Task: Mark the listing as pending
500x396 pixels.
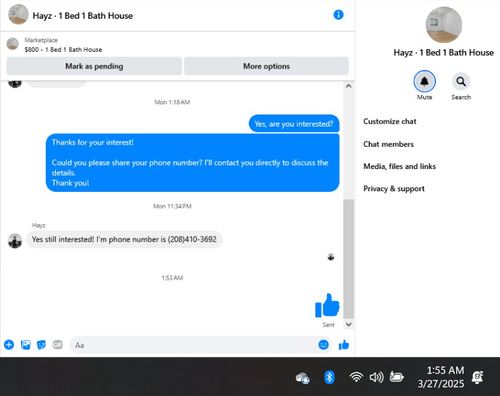Action: point(94,66)
